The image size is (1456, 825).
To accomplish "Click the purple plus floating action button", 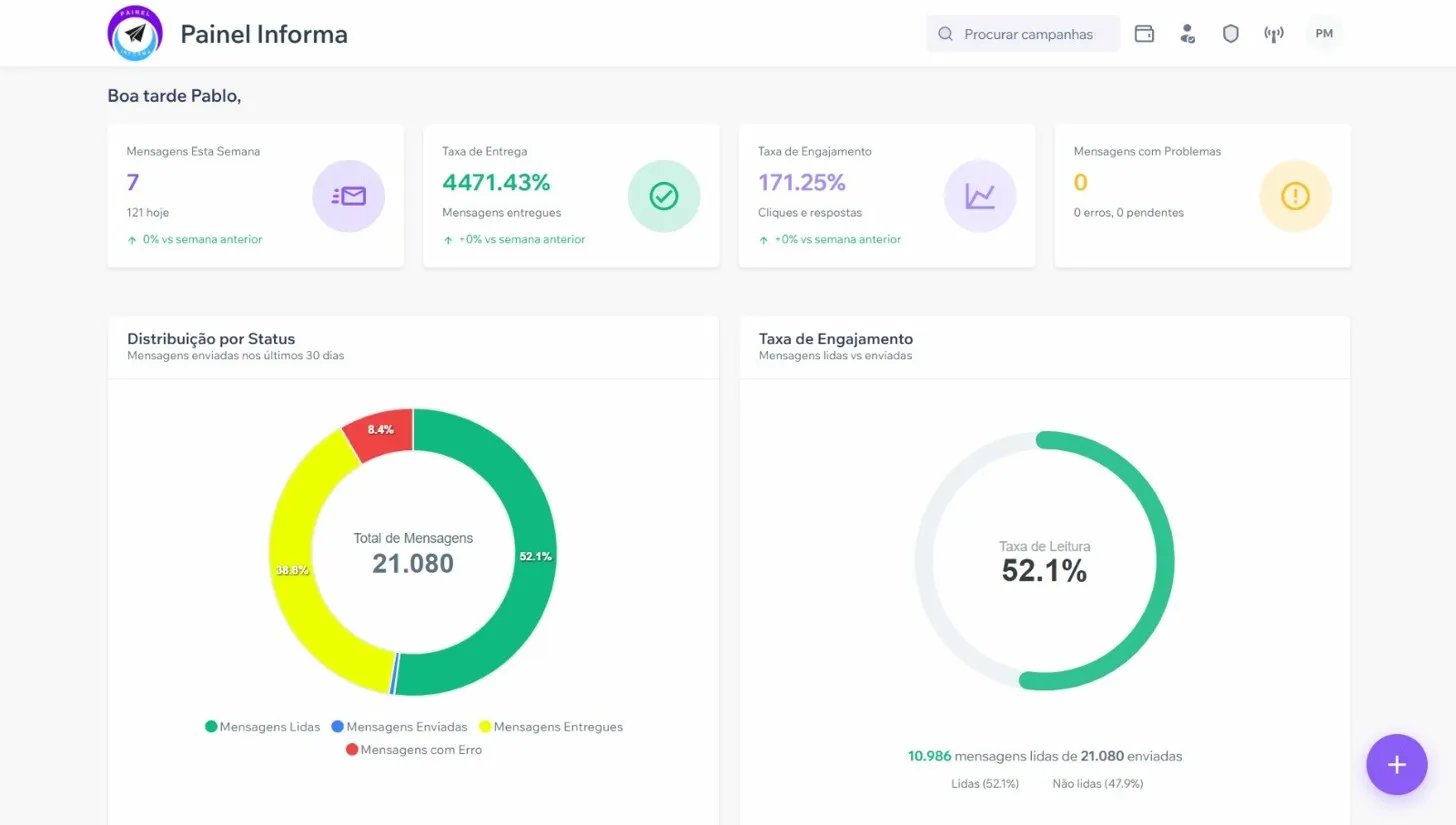I will tap(1396, 764).
